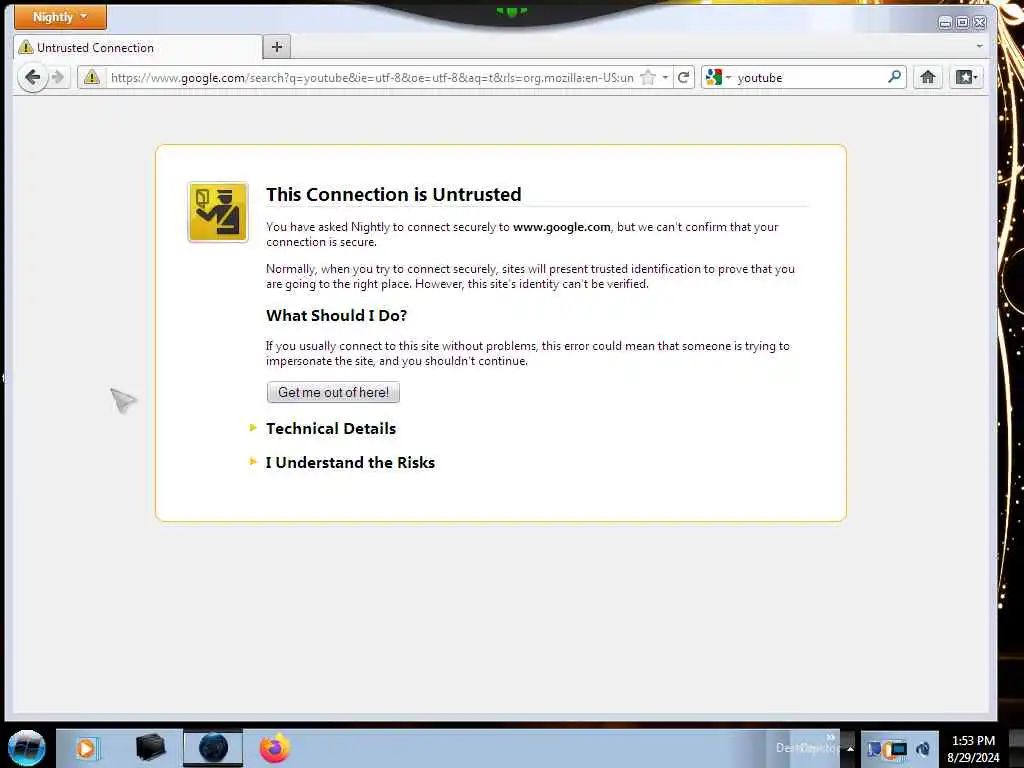Click Get me out of here! button

pyautogui.click(x=333, y=392)
